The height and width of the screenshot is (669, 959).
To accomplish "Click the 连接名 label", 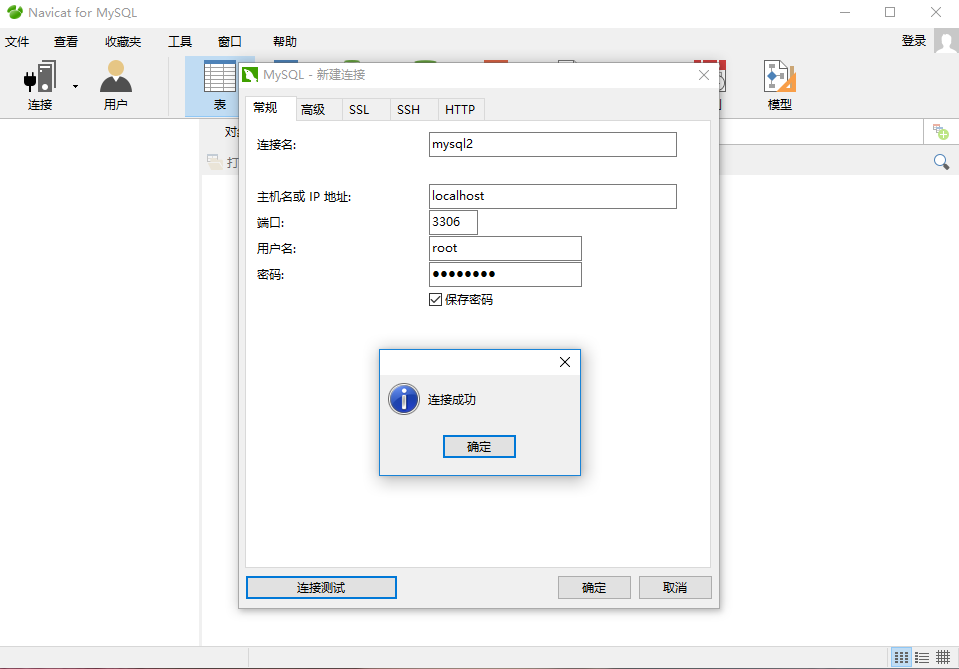I will pyautogui.click(x=276, y=145).
